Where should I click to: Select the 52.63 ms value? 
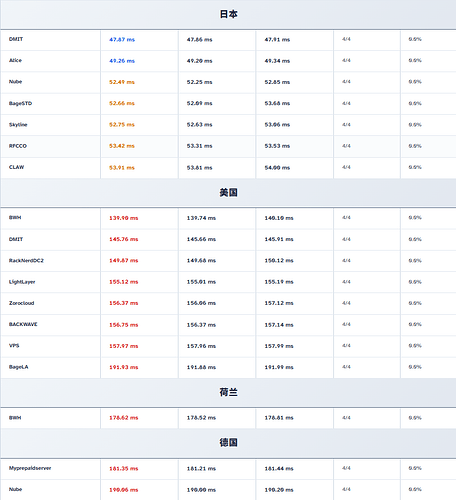tap(200, 125)
